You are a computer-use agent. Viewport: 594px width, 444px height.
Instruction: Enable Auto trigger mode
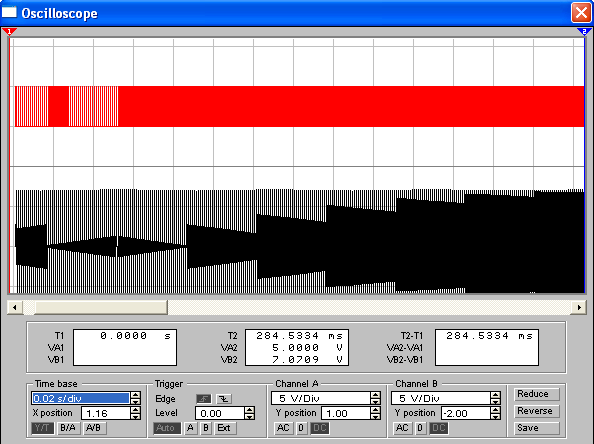tap(167, 428)
